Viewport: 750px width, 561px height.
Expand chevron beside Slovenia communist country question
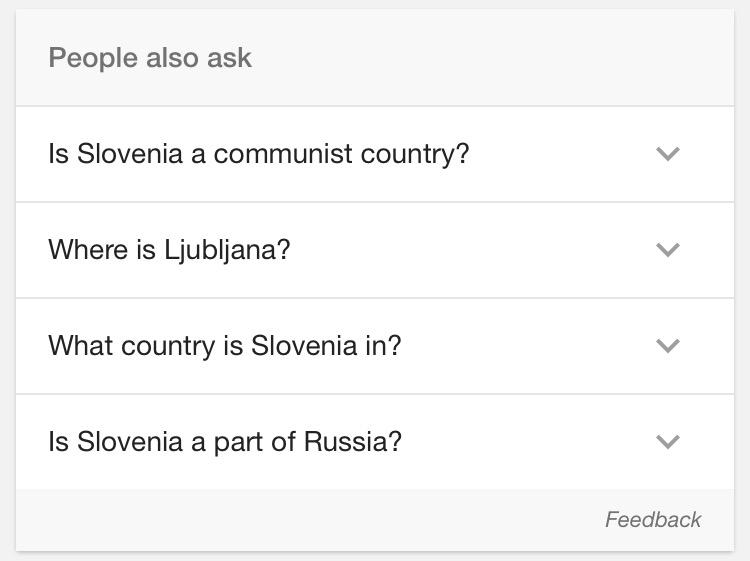(x=667, y=154)
